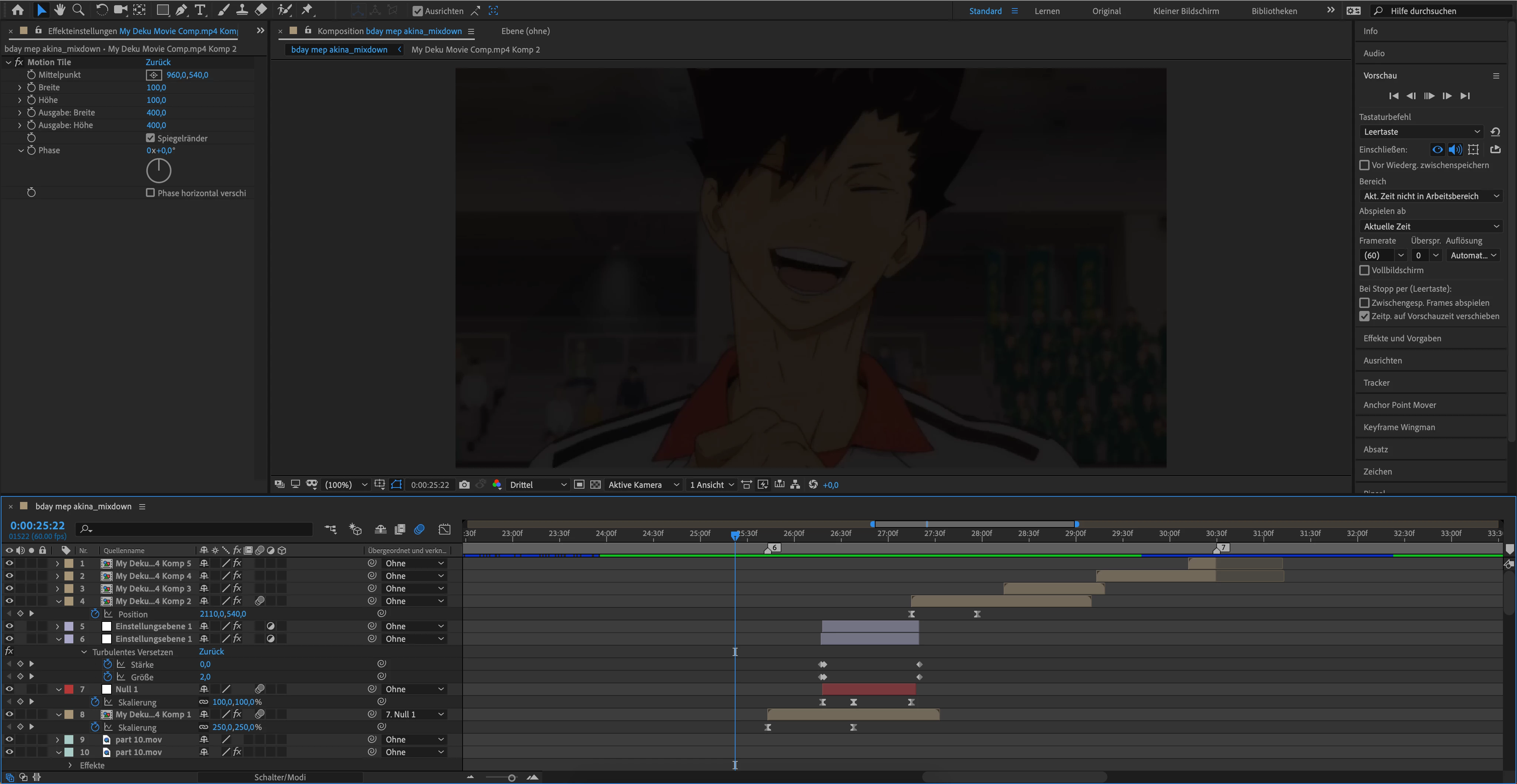Select the Hand tool

(60, 10)
